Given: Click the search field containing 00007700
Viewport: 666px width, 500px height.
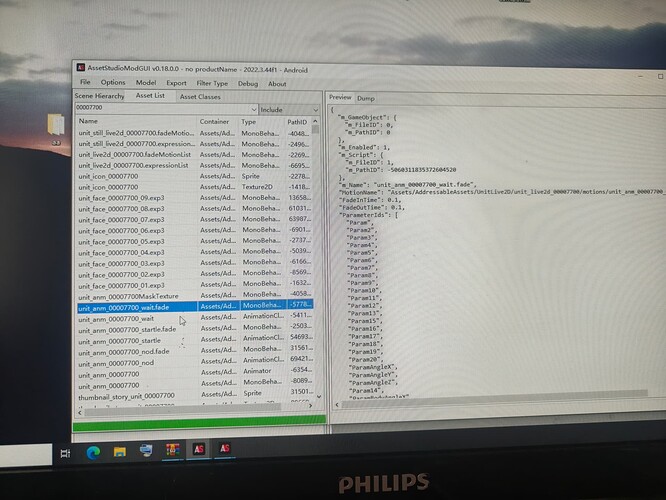Looking at the screenshot, I should [x=162, y=108].
